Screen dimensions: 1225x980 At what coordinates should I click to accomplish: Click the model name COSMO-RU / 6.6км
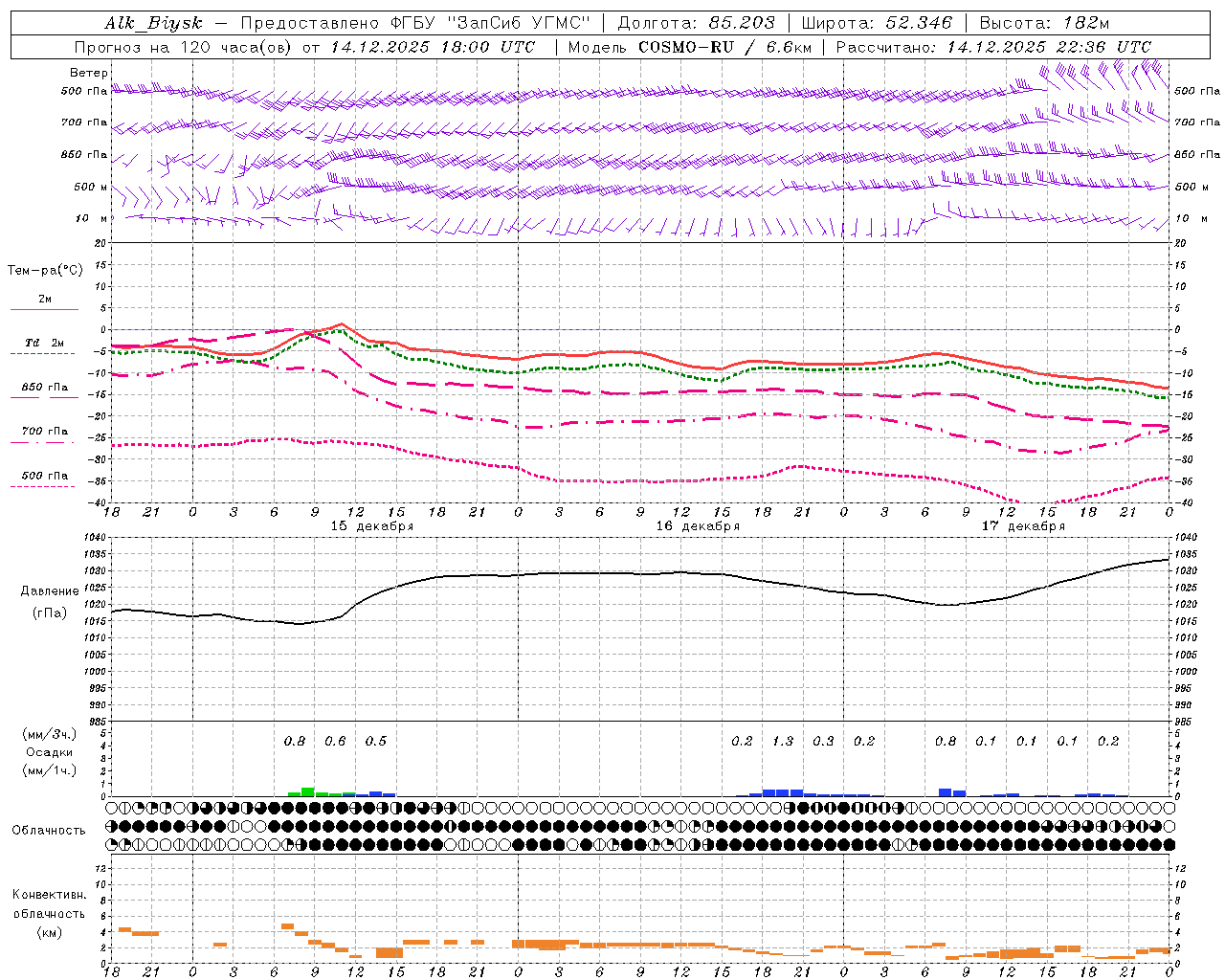724,47
